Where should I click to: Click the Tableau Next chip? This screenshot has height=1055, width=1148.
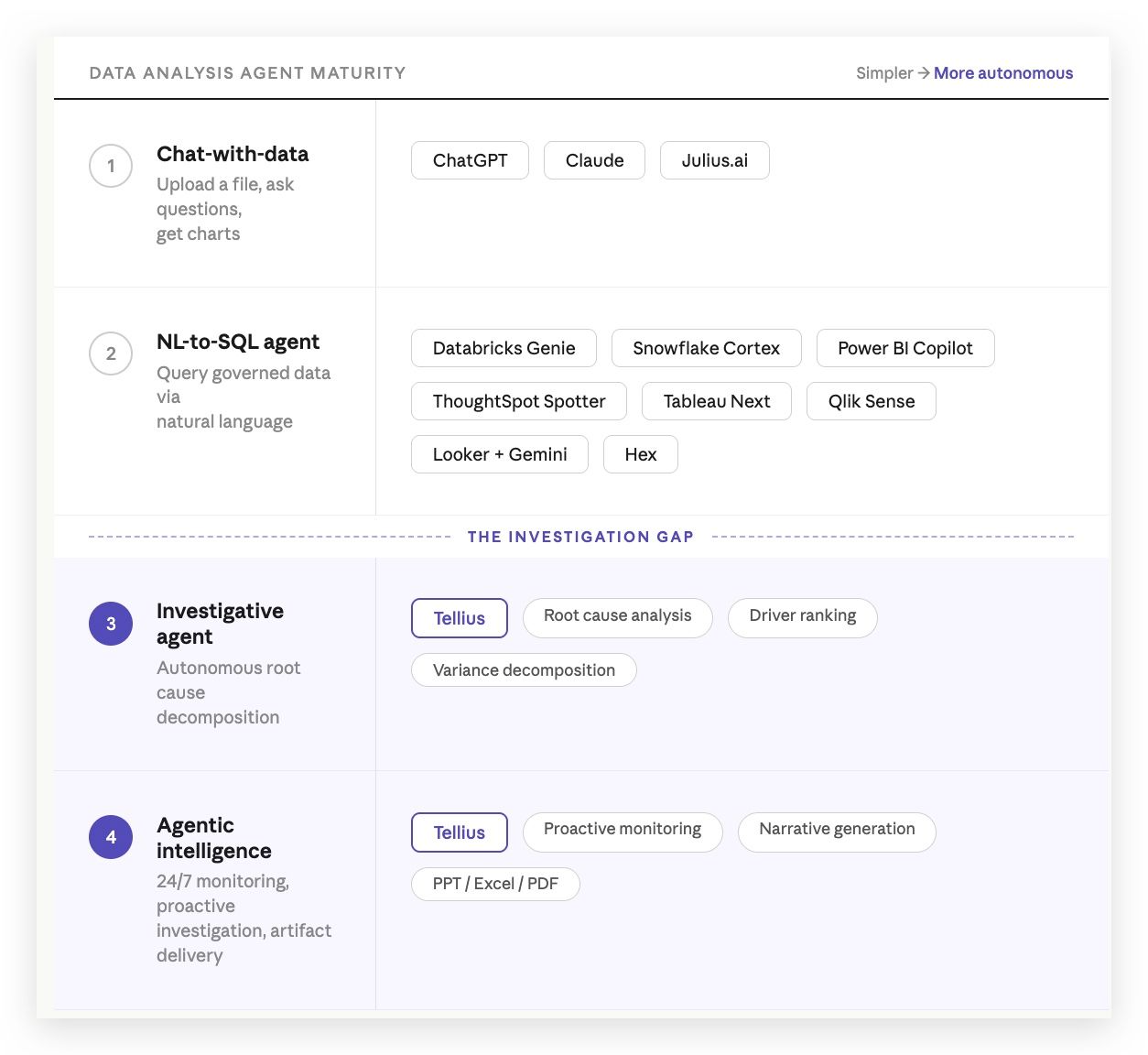coord(717,401)
